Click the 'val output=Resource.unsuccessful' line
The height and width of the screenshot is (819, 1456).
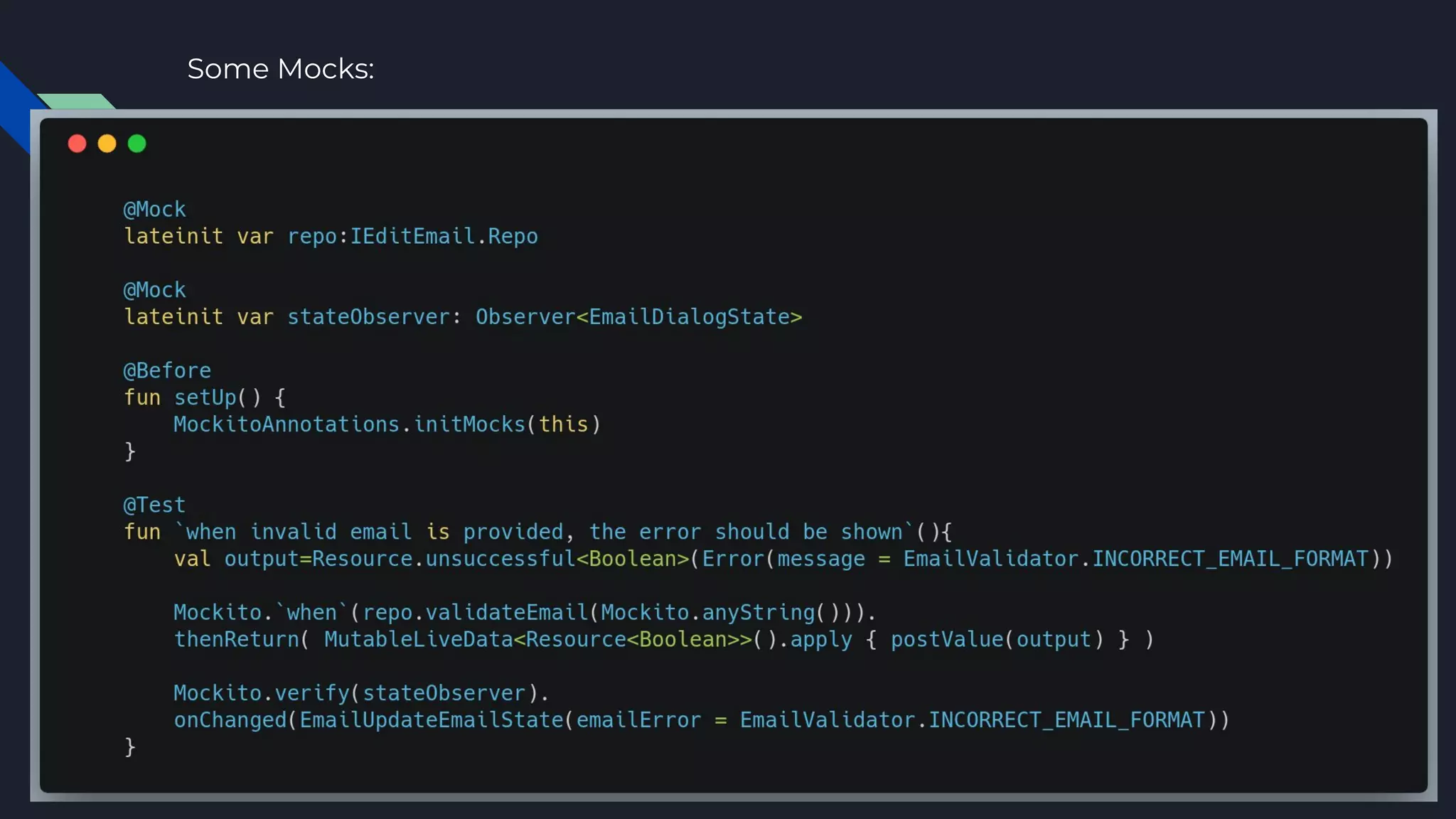[x=783, y=559]
